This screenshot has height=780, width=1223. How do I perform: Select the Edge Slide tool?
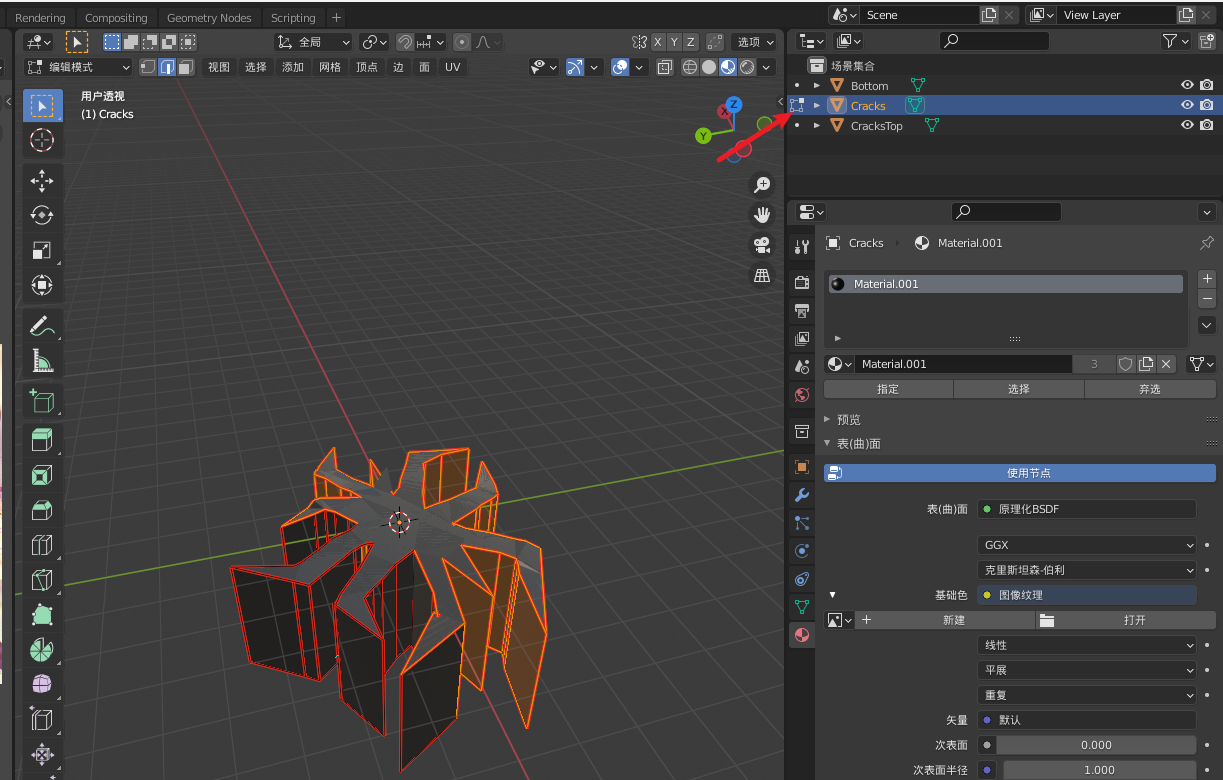click(42, 719)
